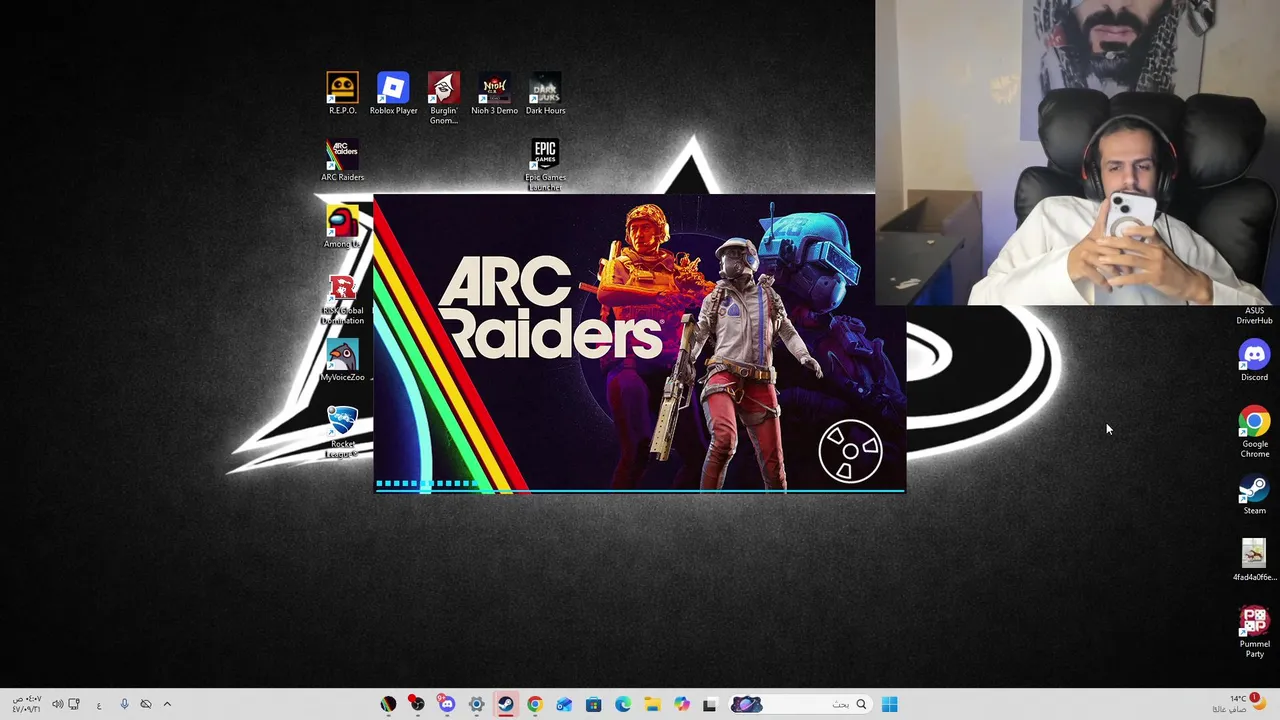
Task: Open Epic Games Launcher desktop icon
Action: 545,165
